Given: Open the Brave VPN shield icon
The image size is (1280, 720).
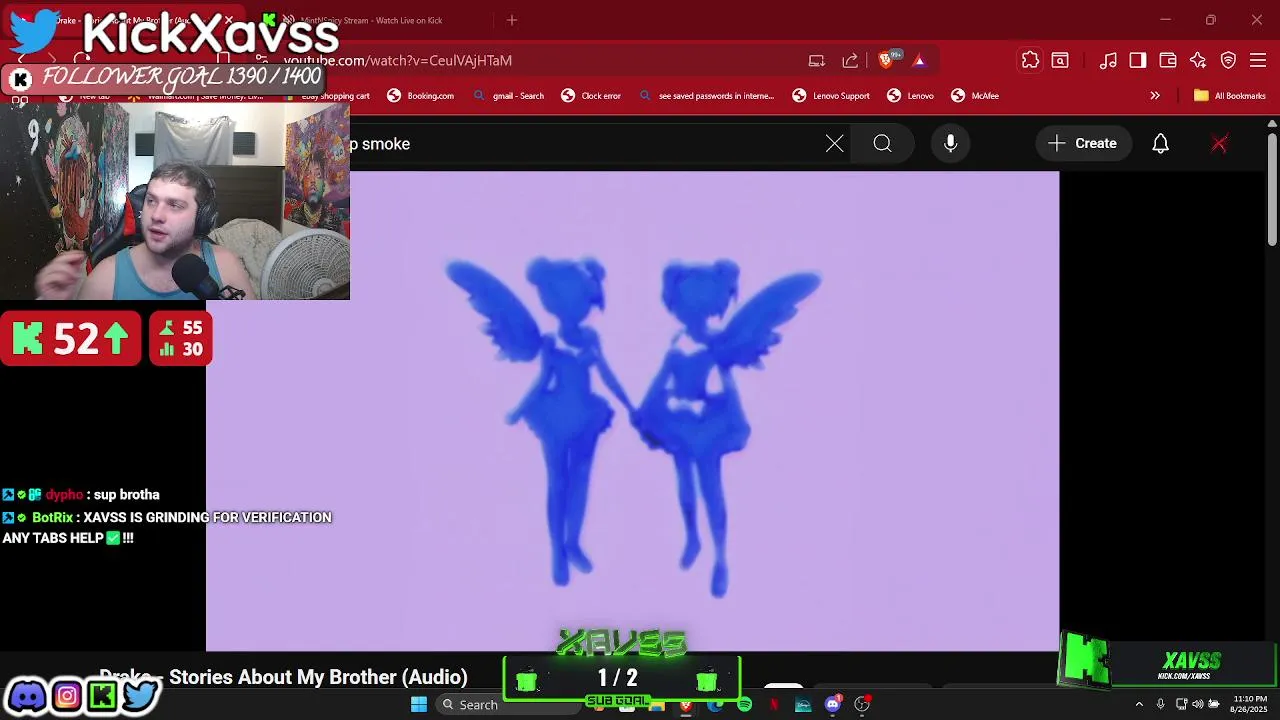Looking at the screenshot, I should (x=1229, y=60).
